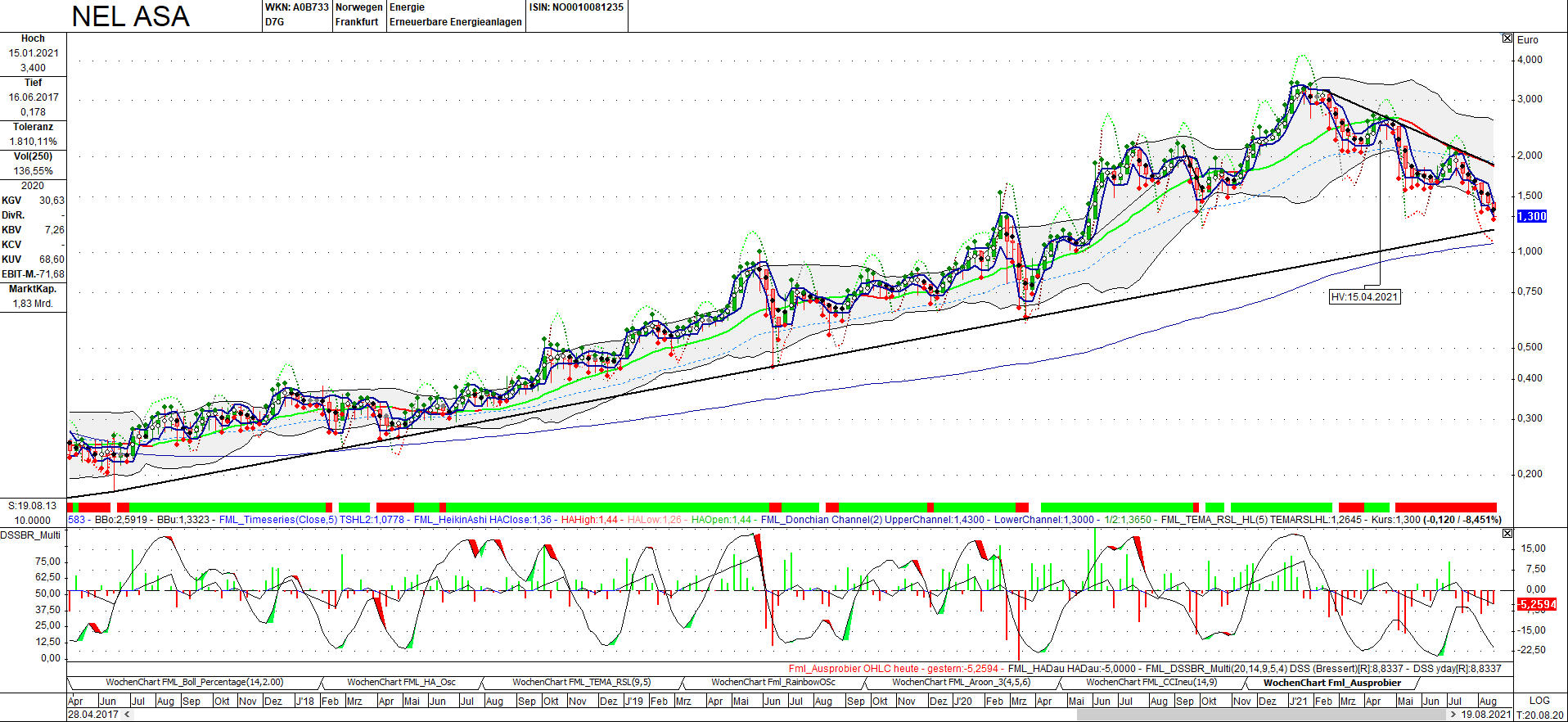
Task: Click the NEL ASA stock title
Action: (x=131, y=16)
